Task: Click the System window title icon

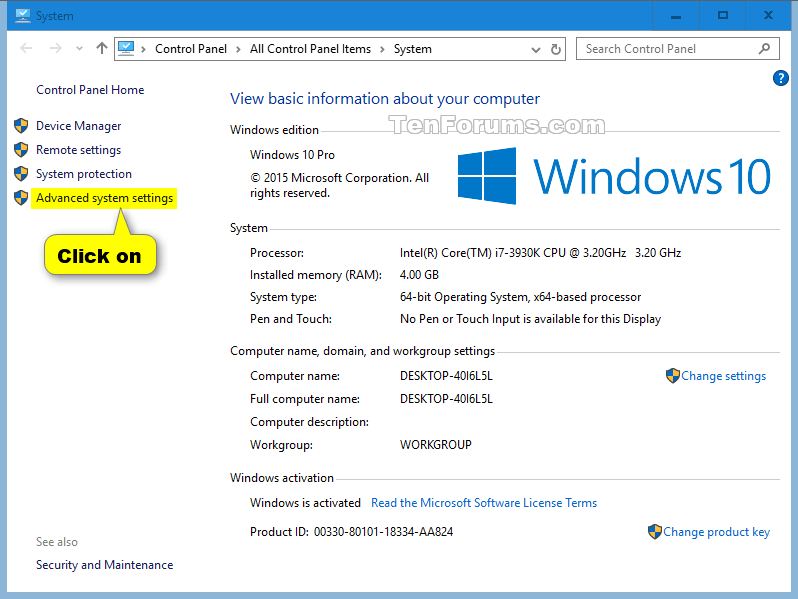Action: pos(23,16)
